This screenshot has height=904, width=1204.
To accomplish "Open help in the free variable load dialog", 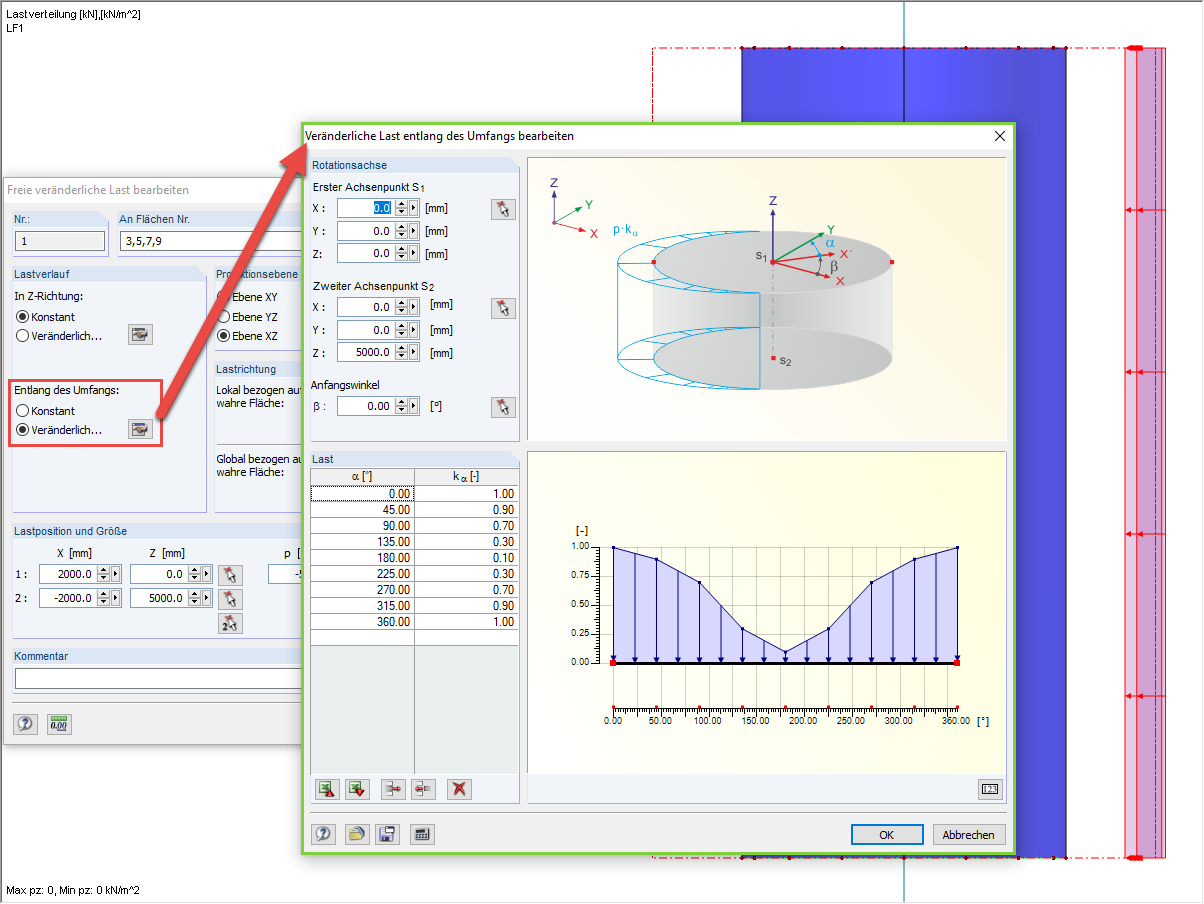I will tap(25, 724).
